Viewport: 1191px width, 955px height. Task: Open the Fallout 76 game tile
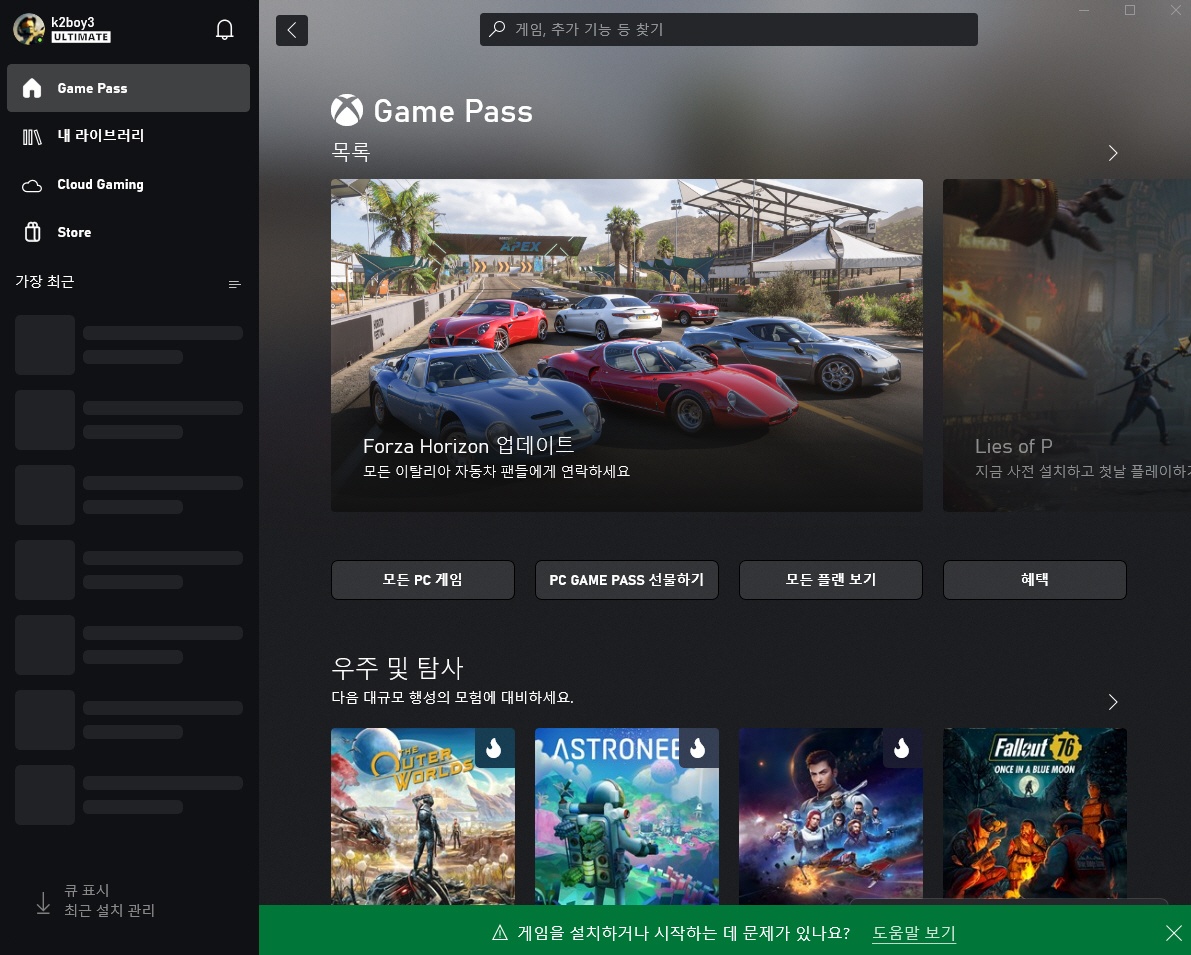(x=1035, y=816)
